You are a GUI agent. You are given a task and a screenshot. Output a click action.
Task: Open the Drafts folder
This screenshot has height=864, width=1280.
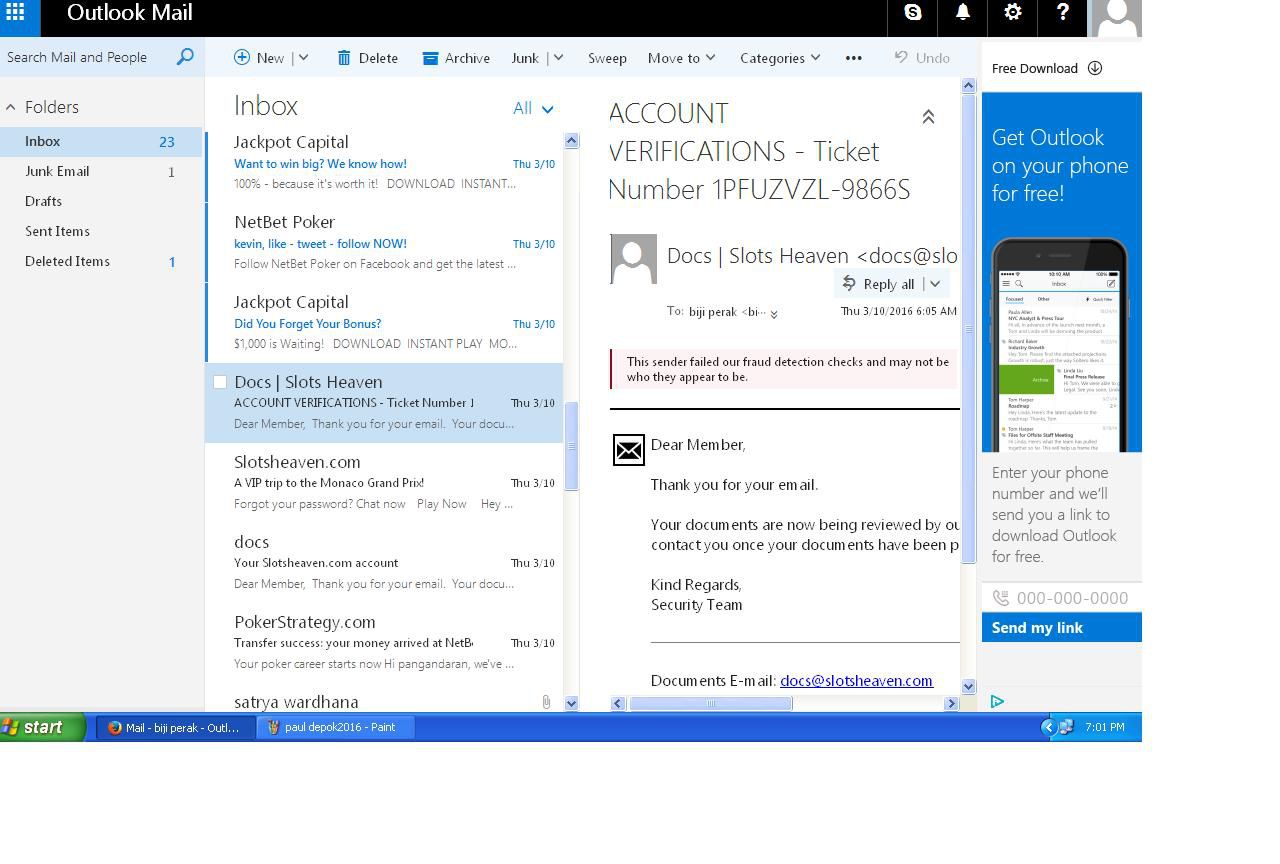coord(101,201)
